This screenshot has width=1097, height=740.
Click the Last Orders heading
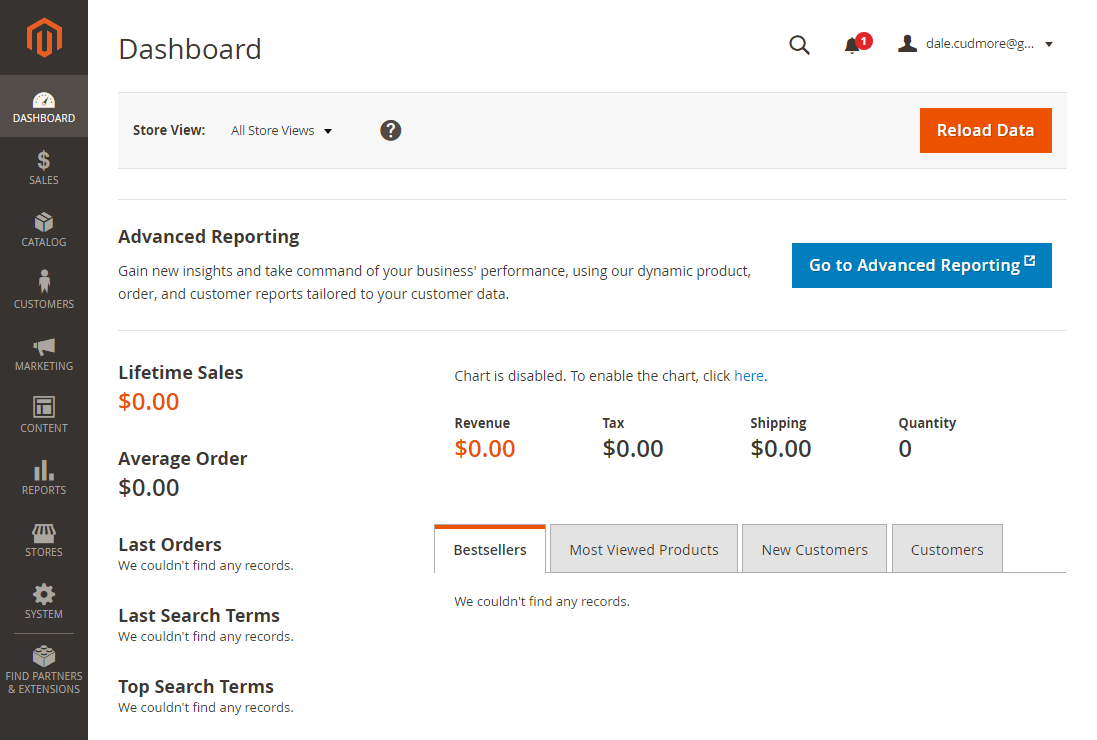pos(170,545)
